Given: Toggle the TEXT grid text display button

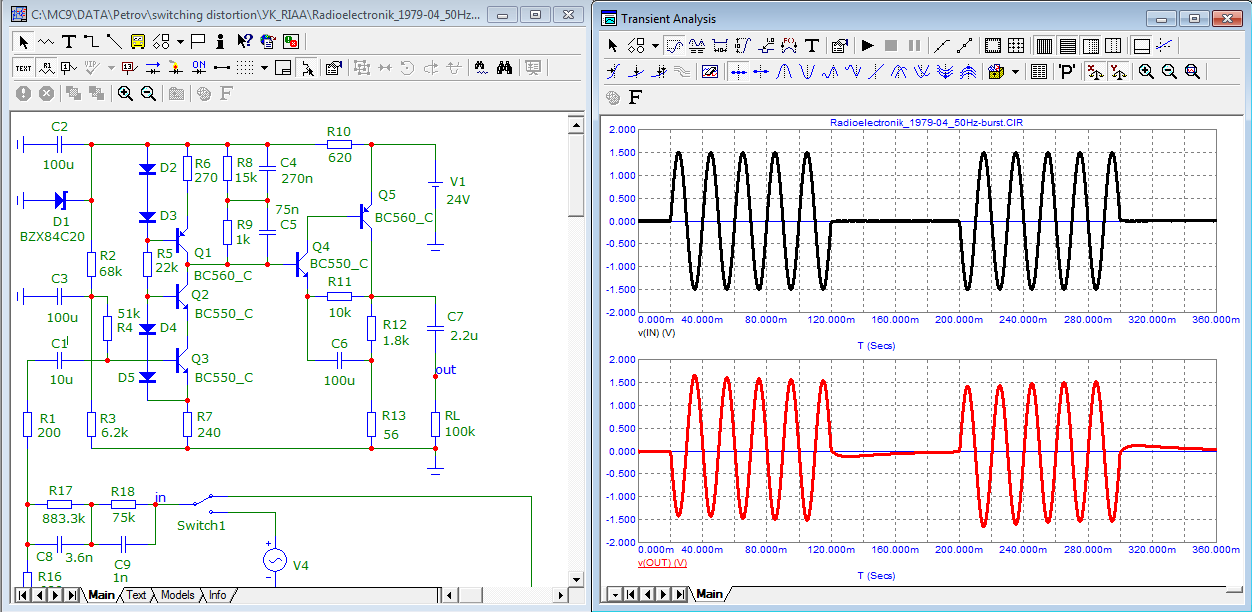Looking at the screenshot, I should (23, 67).
